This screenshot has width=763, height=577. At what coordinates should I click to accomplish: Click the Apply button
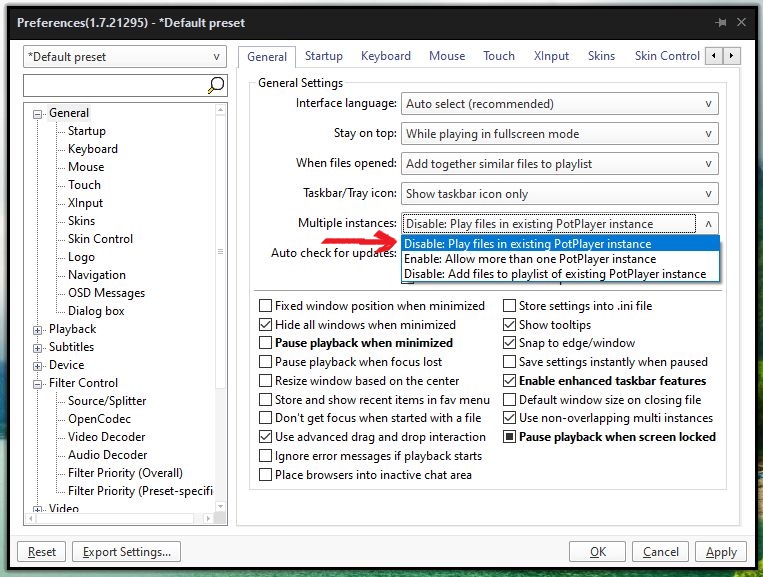(x=721, y=552)
